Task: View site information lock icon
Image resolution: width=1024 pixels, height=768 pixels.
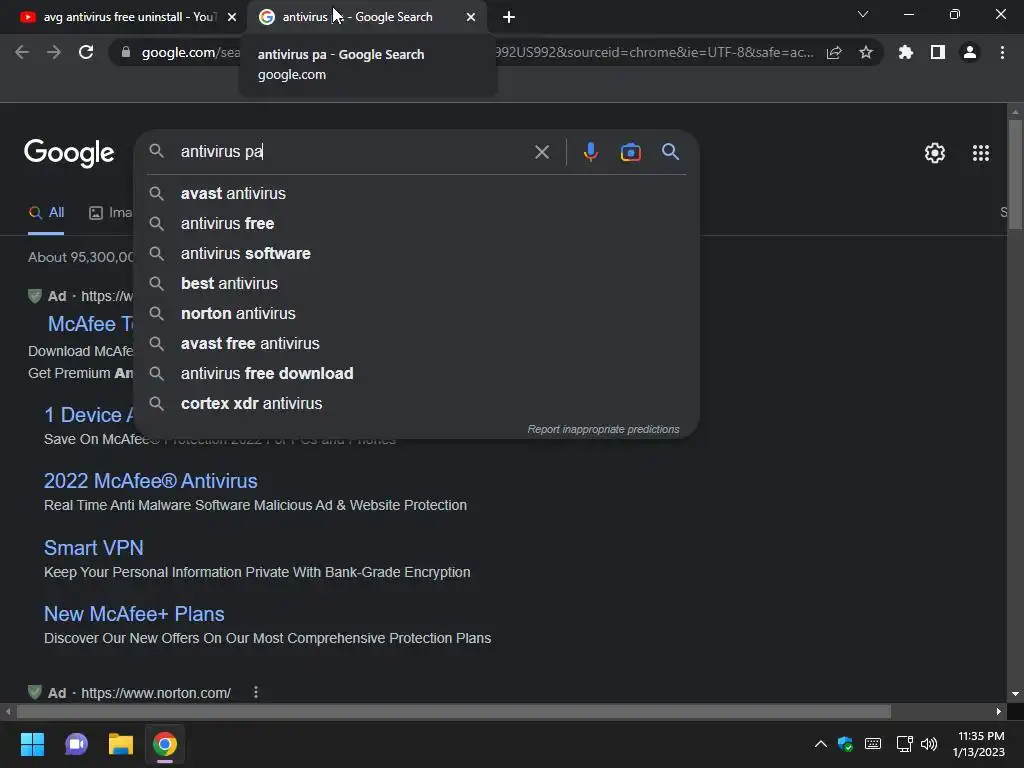Action: (x=126, y=52)
